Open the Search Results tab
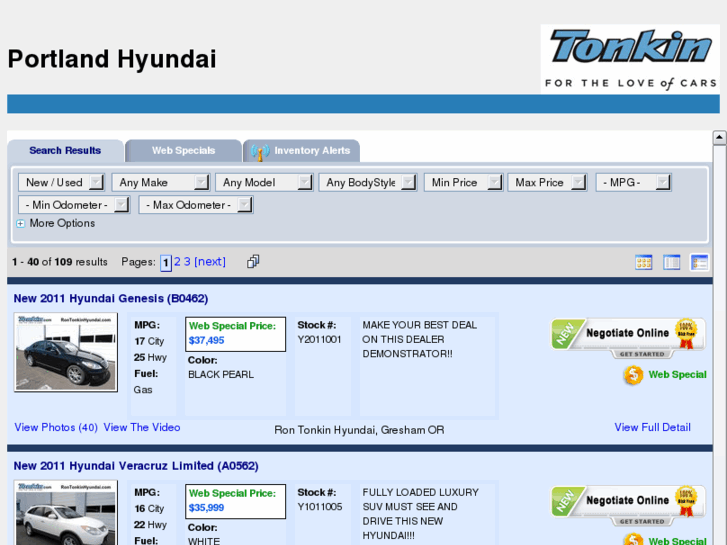Screen dimensions: 727x545 tap(65, 151)
